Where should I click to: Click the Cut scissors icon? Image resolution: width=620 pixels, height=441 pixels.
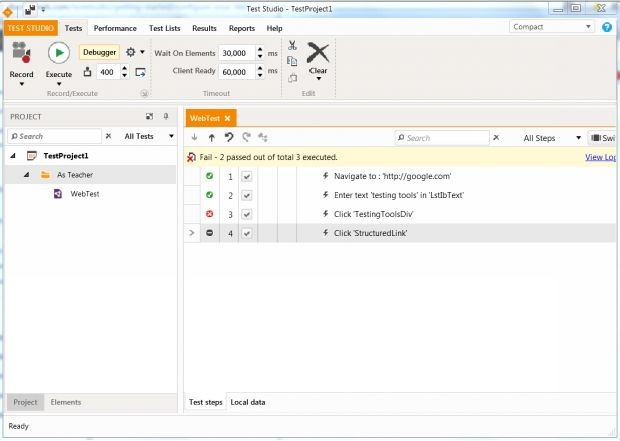point(292,45)
